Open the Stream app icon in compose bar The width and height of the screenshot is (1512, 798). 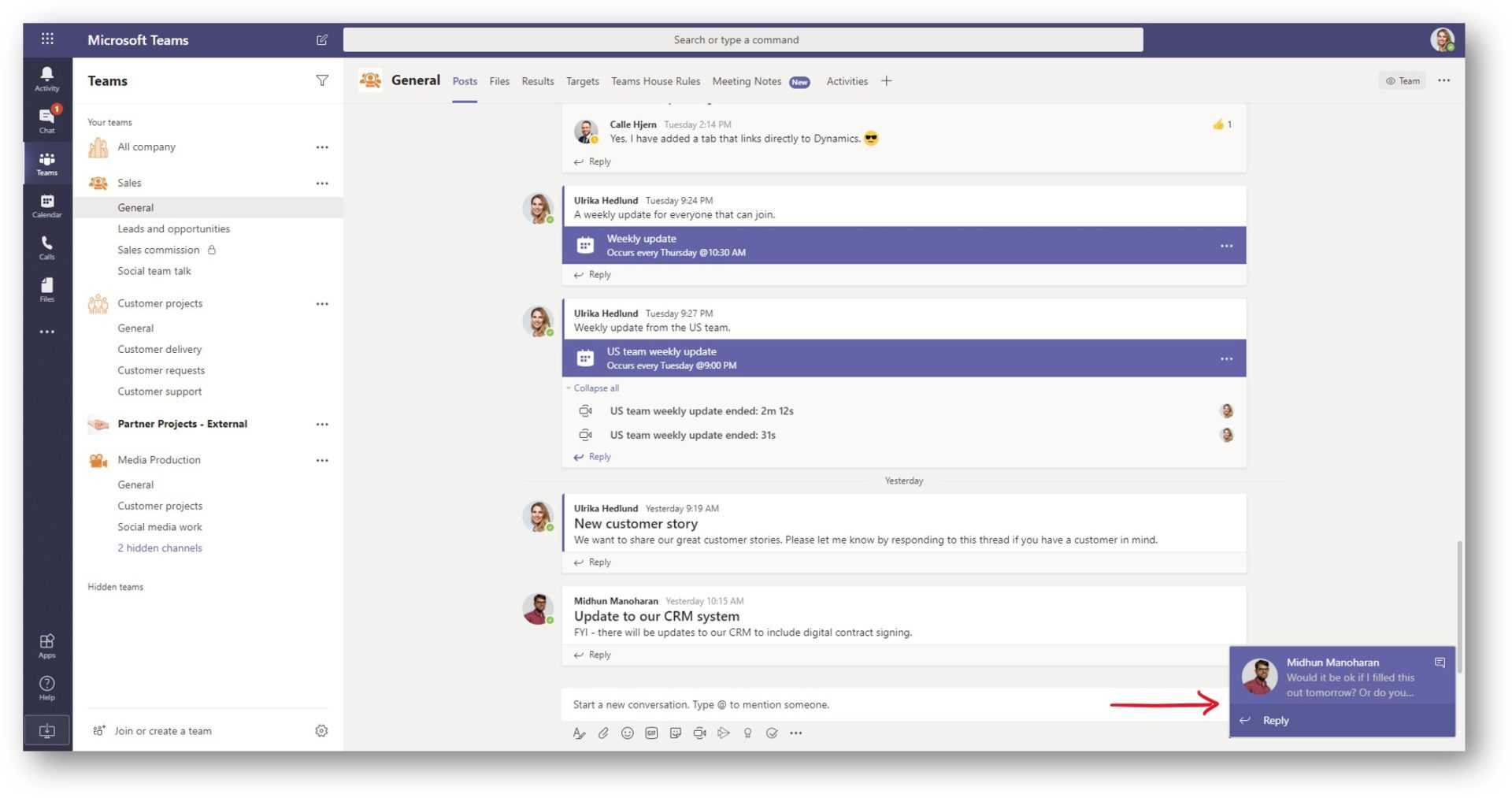pyautogui.click(x=724, y=733)
